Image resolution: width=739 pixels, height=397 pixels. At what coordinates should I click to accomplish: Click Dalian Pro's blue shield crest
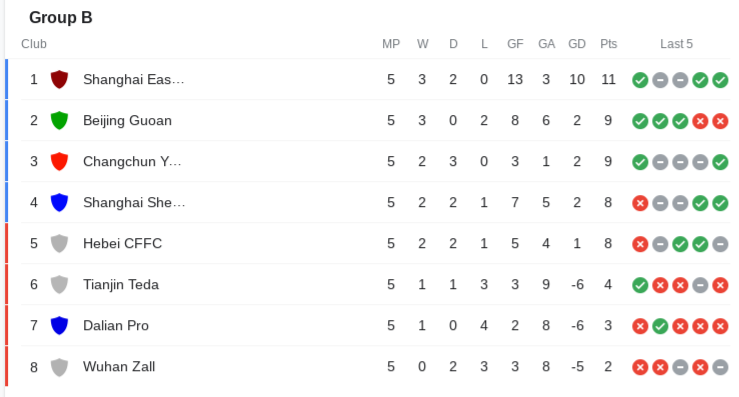pyautogui.click(x=59, y=325)
